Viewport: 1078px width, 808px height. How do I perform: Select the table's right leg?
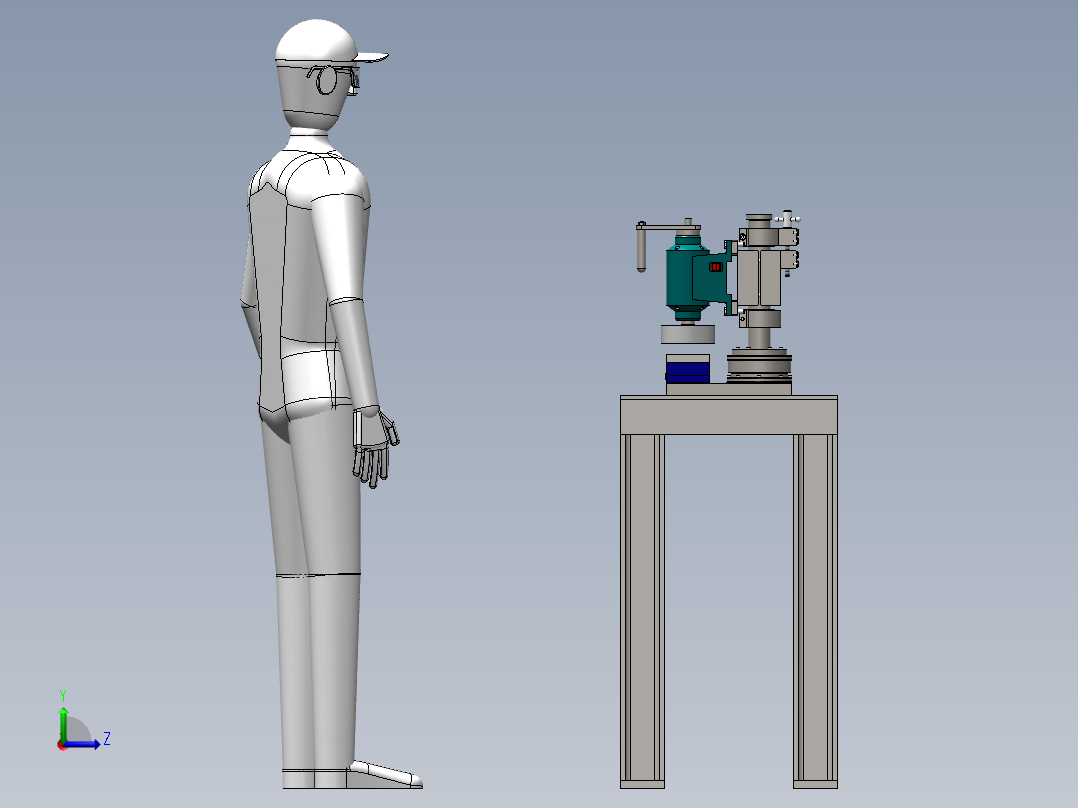[x=815, y=611]
